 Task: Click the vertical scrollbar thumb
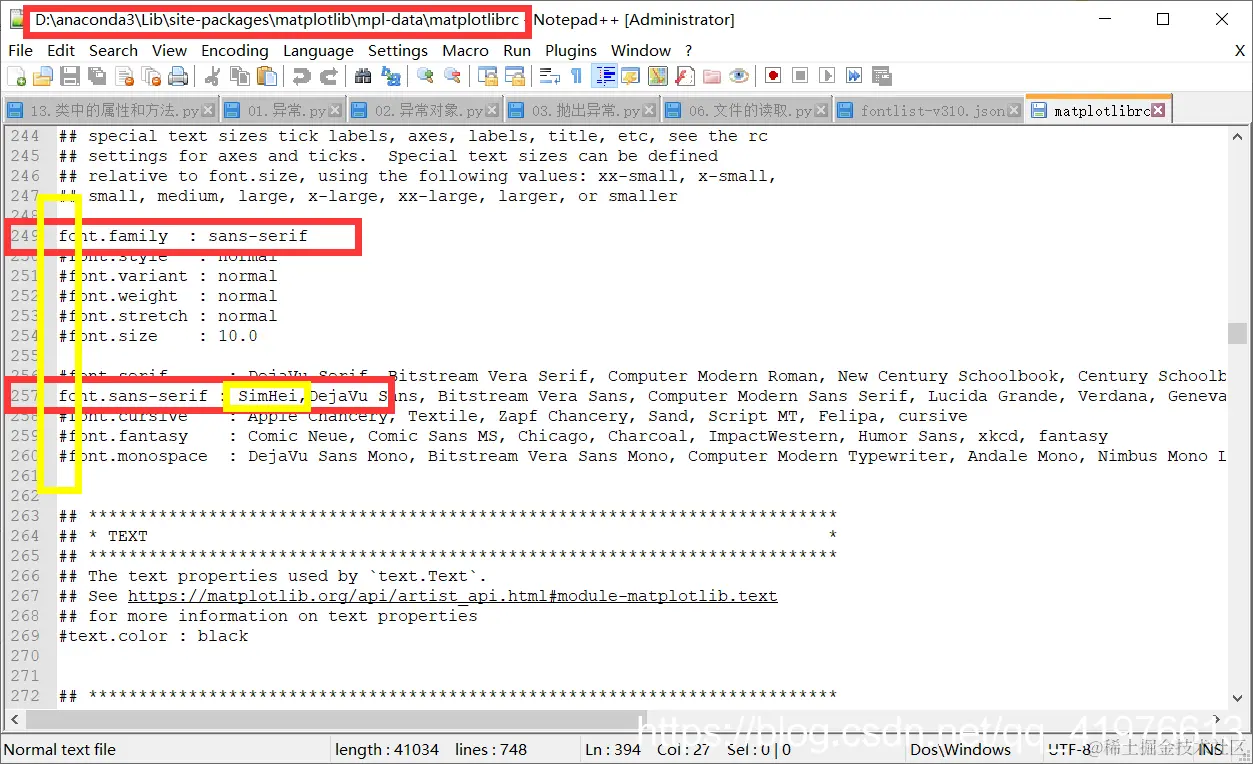(1238, 333)
